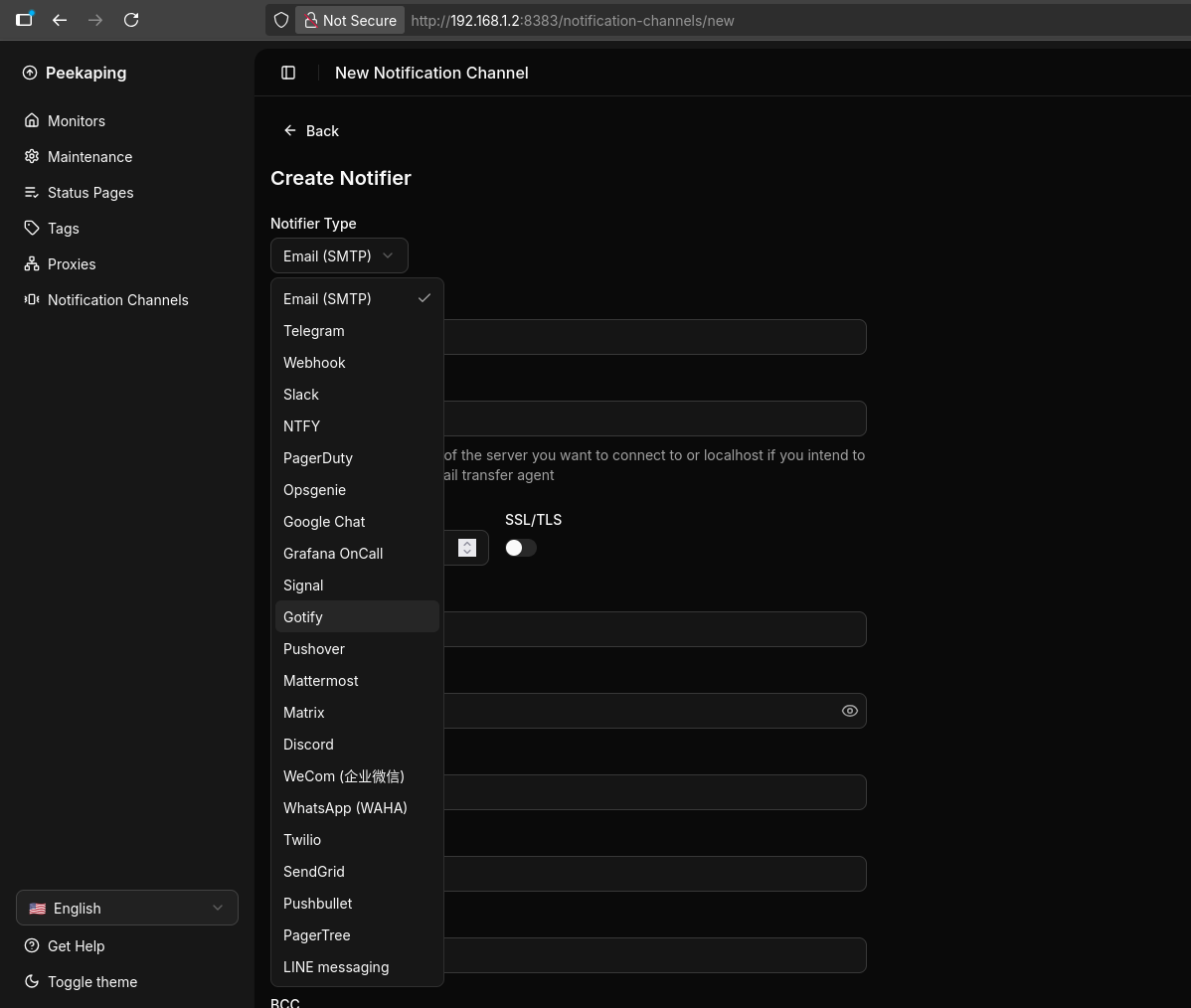1191x1008 pixels.
Task: Open Status Pages in sidebar
Action: click(x=89, y=193)
